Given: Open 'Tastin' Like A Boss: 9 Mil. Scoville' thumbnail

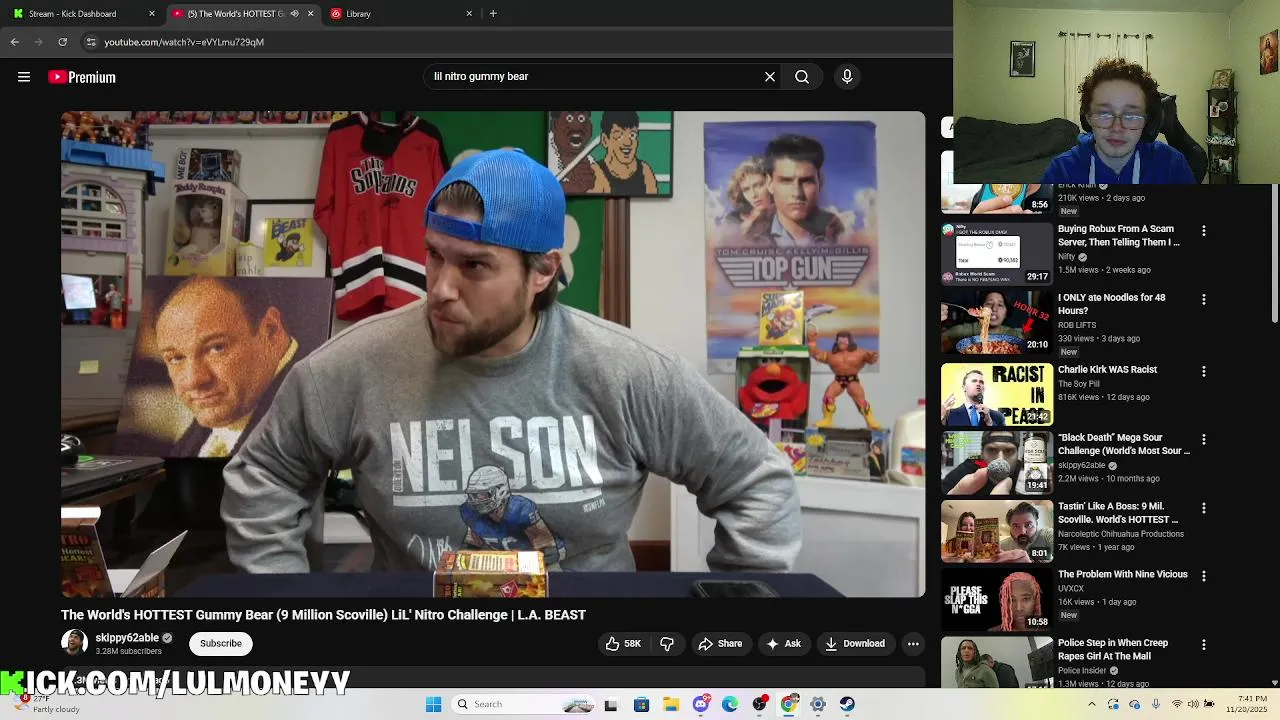Looking at the screenshot, I should click(x=996, y=530).
